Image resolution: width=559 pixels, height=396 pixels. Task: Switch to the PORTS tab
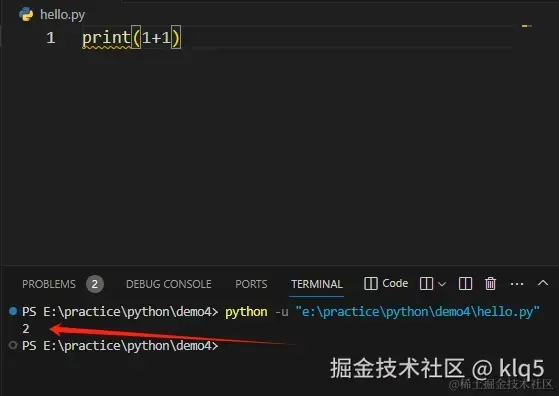tap(251, 284)
